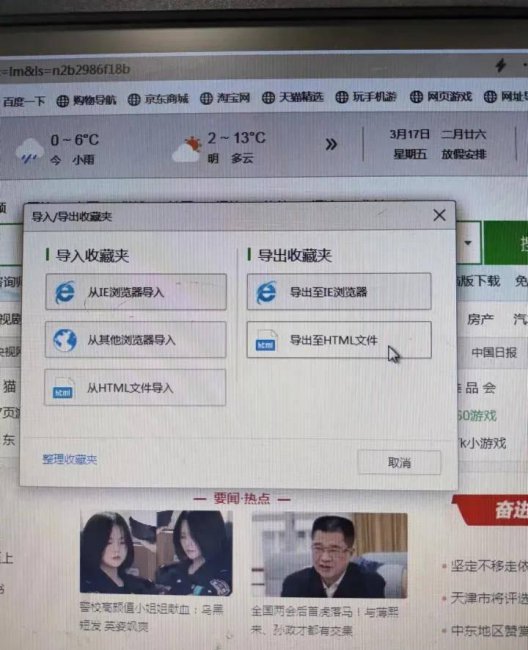
Task: Click globe icon on 从其他浏览器导入
Action: coord(65,340)
